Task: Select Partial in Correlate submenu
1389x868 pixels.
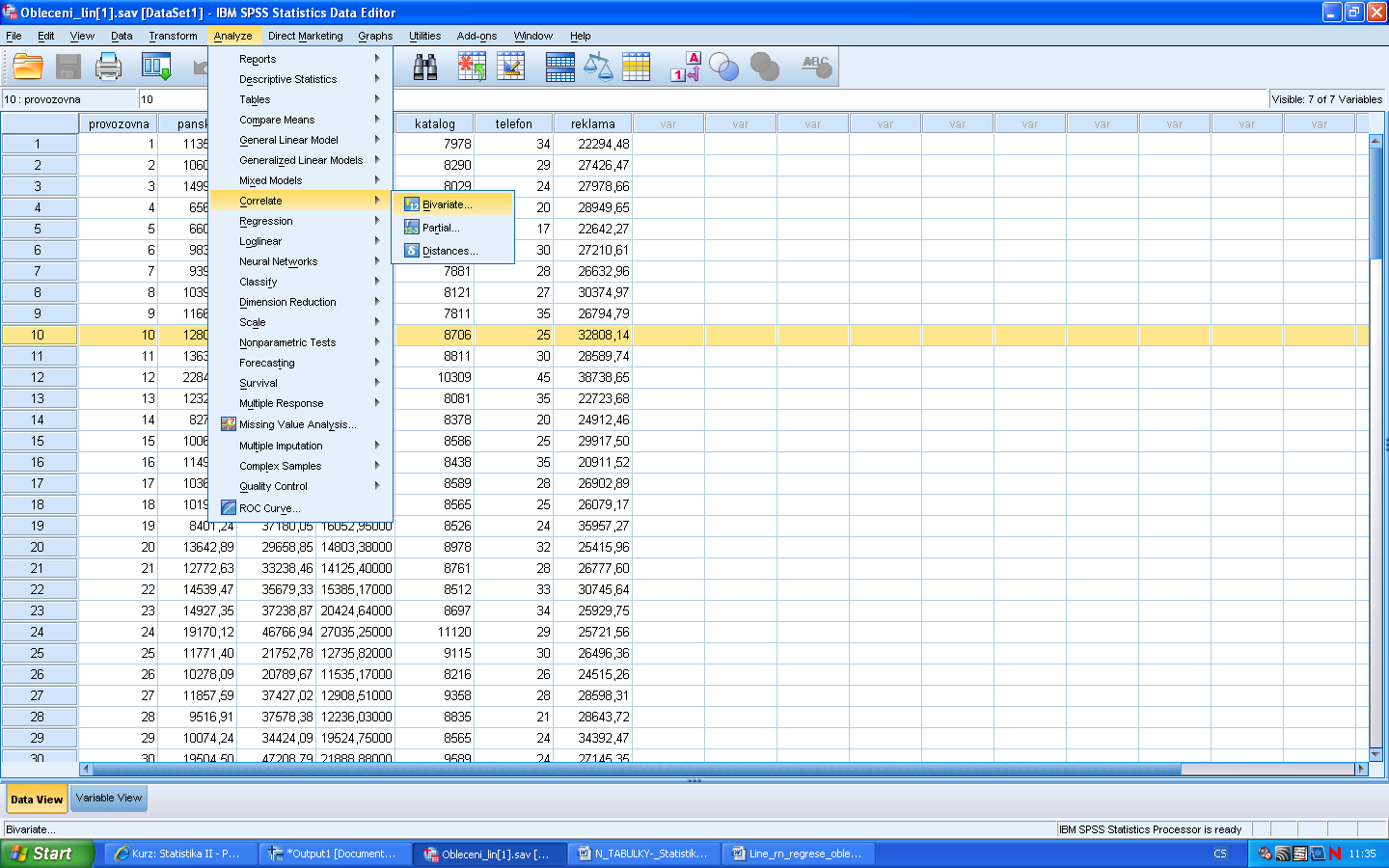Action: (452, 228)
